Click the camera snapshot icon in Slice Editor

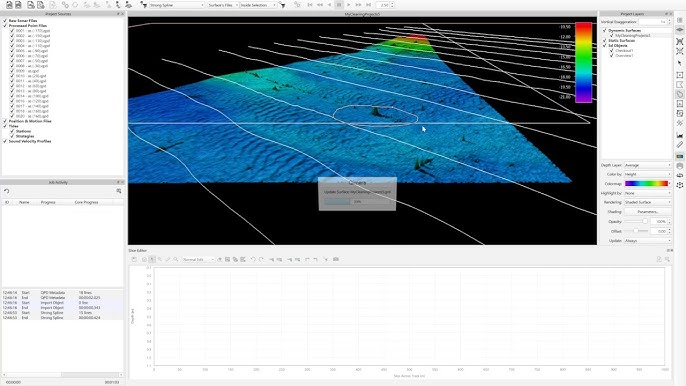[336, 260]
